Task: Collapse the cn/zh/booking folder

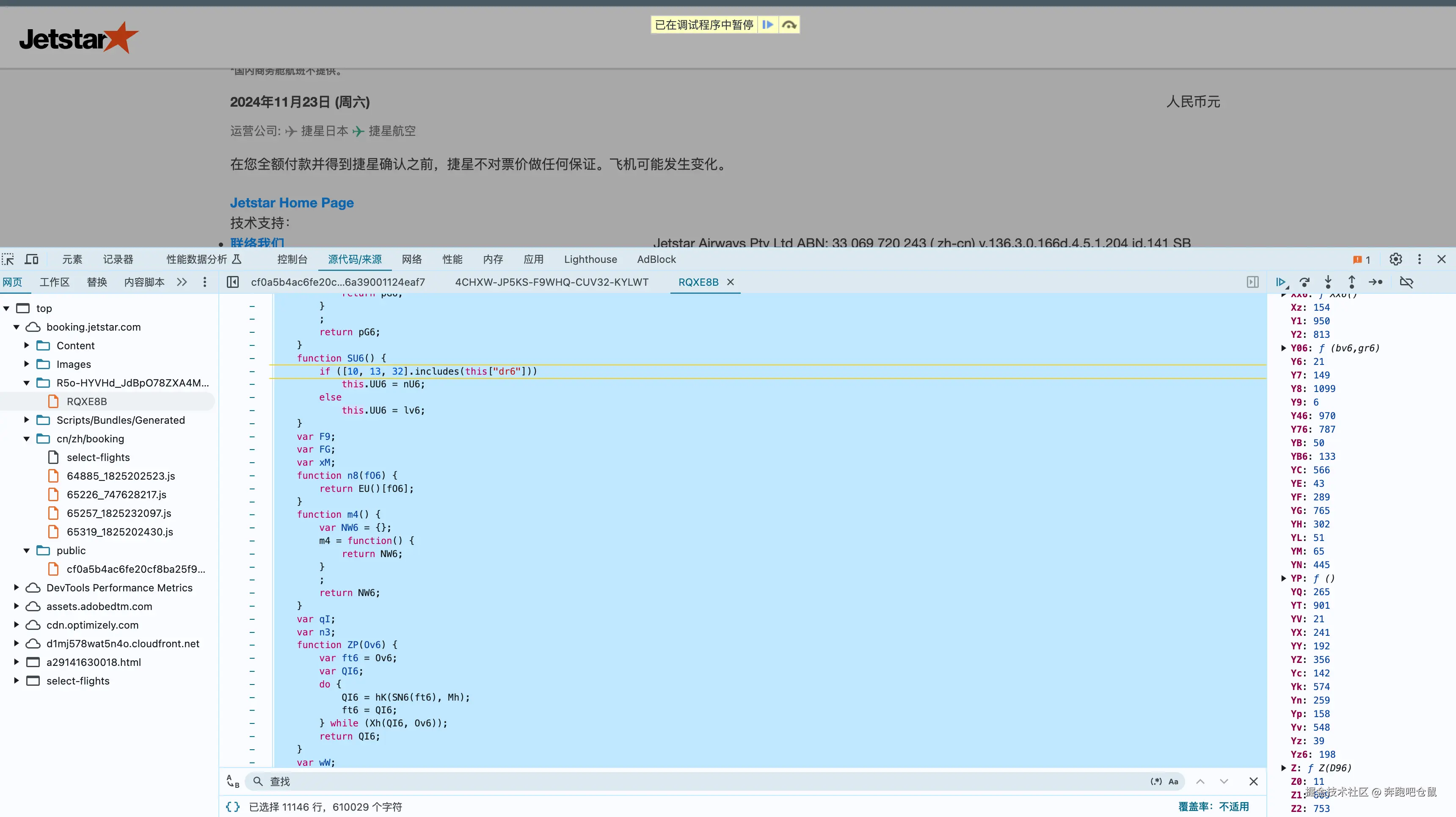Action: (27, 439)
